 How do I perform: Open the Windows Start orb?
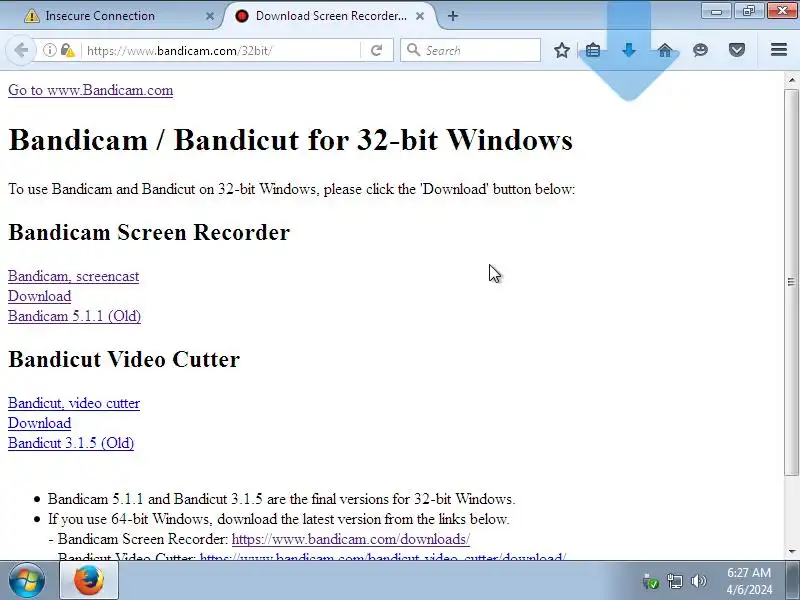tap(26, 580)
